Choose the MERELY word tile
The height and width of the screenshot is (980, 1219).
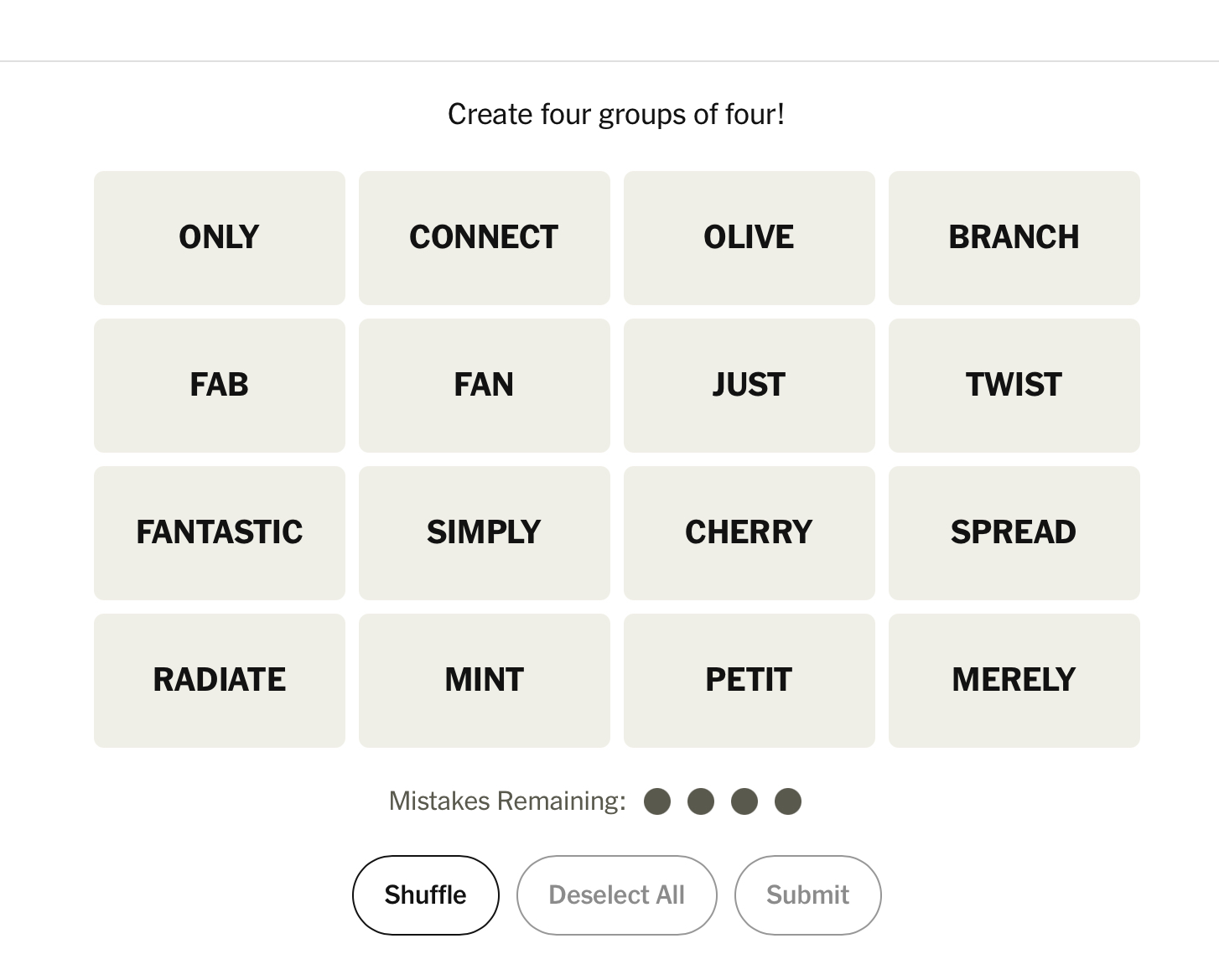click(x=1014, y=680)
